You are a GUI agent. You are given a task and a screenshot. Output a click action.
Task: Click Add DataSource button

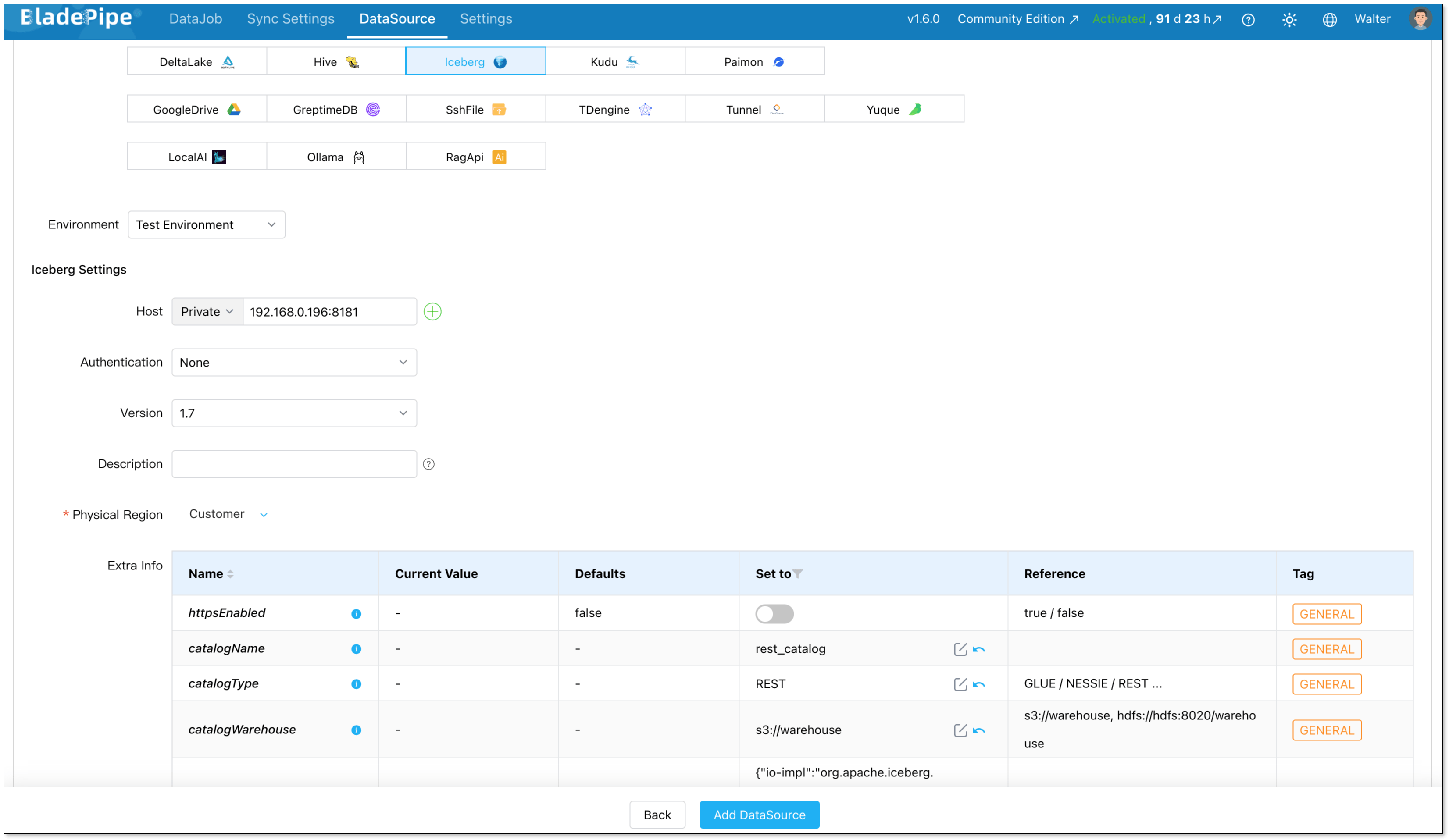point(759,815)
